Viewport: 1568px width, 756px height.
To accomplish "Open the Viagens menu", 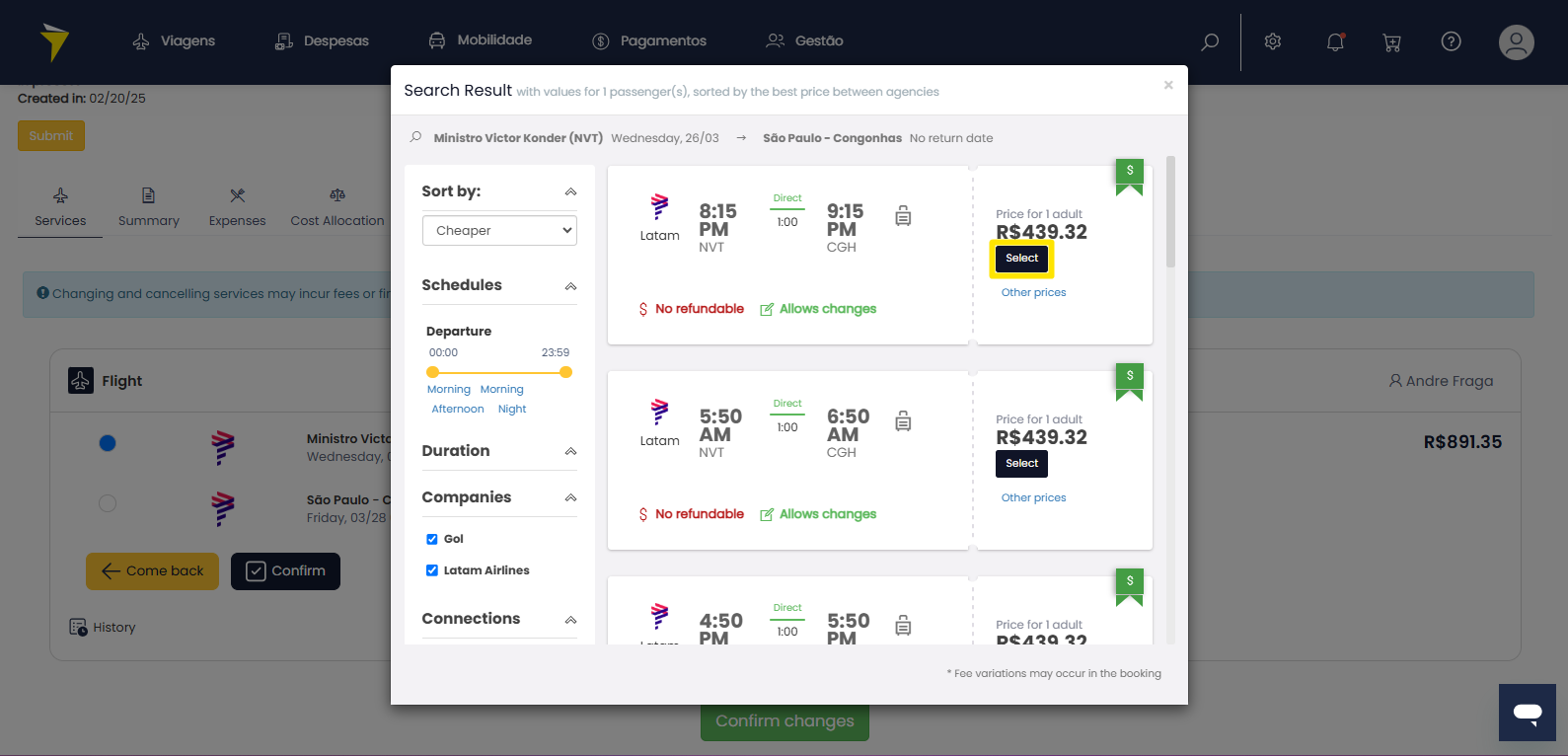I will point(174,40).
